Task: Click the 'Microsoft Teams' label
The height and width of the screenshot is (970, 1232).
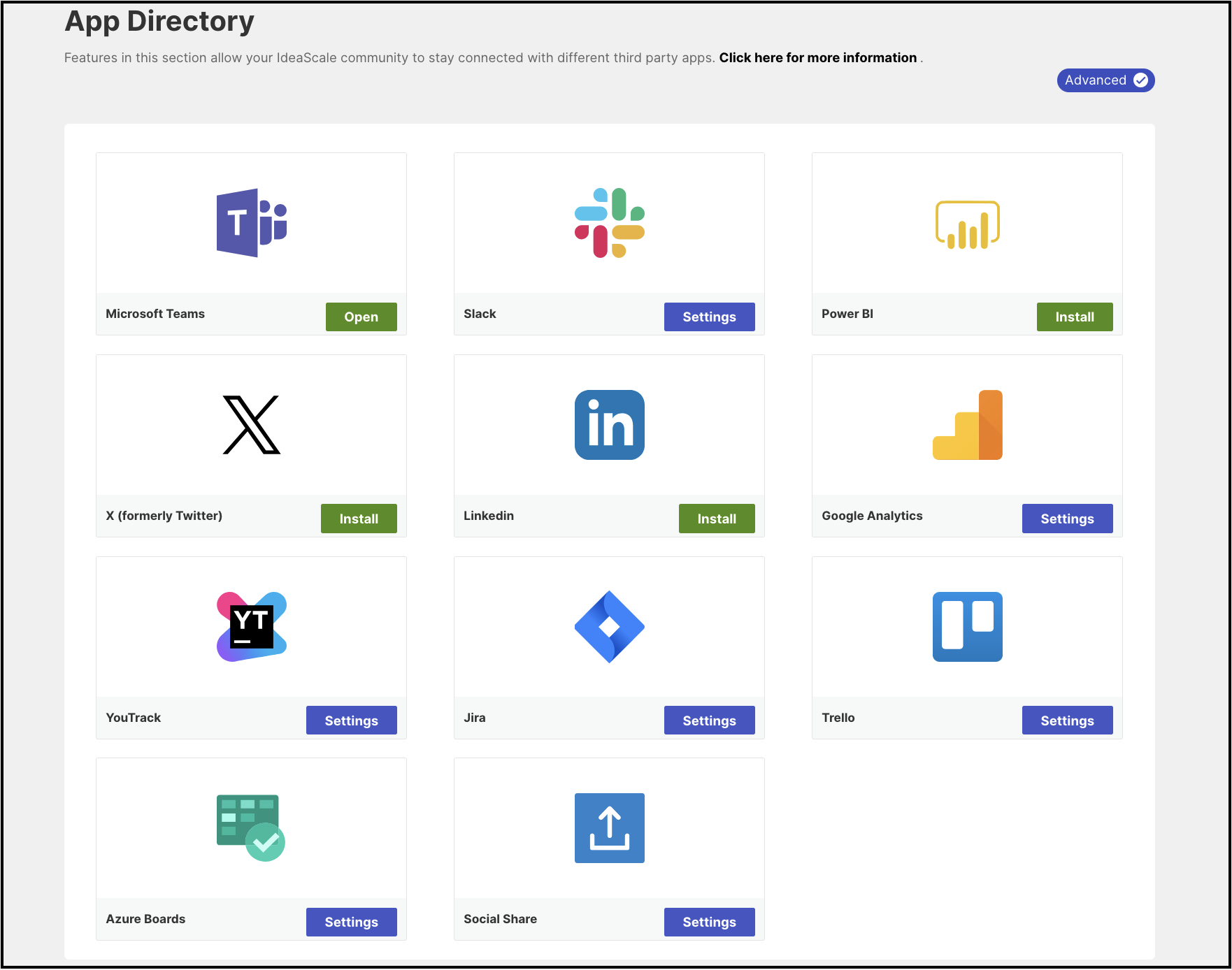Action: point(155,314)
